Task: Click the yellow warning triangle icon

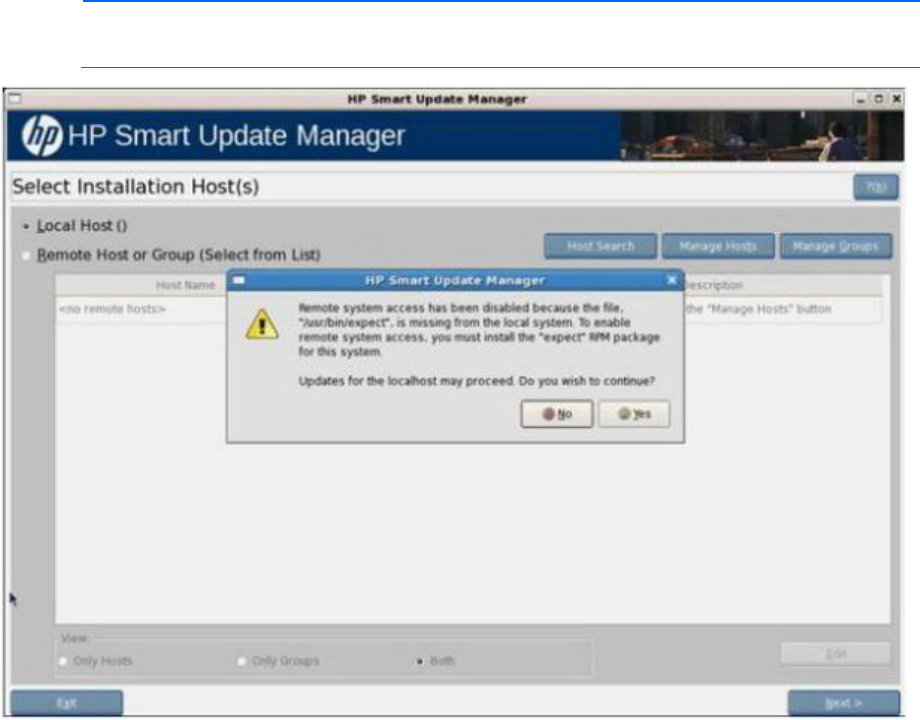Action: click(262, 324)
